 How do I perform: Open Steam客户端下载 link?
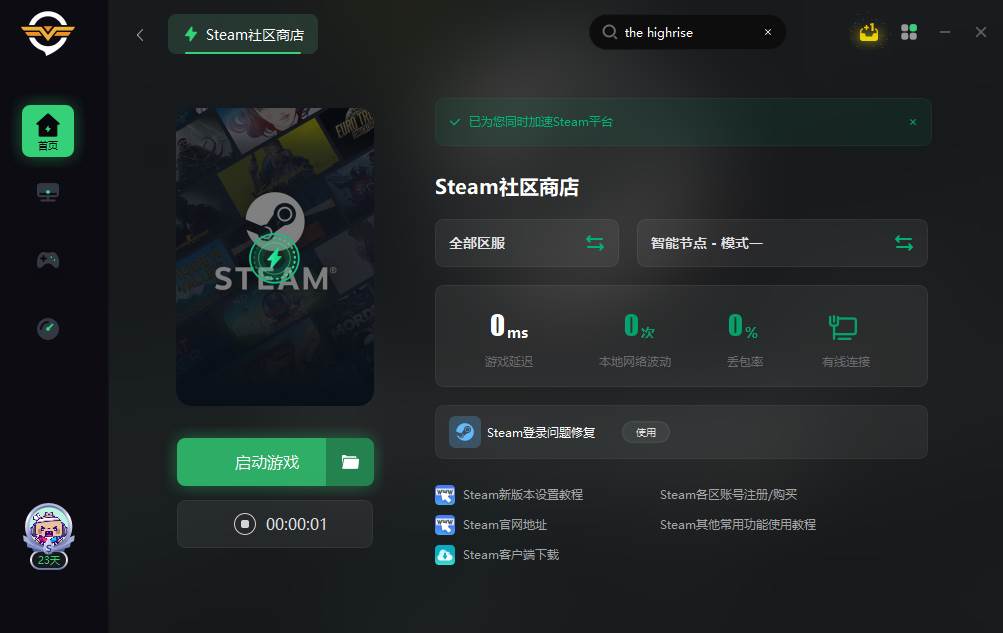[x=511, y=555]
